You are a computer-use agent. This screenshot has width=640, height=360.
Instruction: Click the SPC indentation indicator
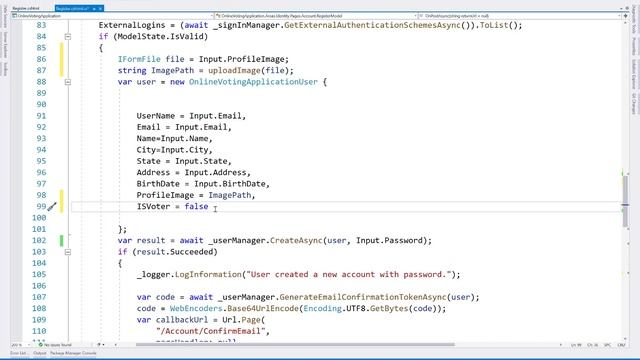[x=607, y=345]
